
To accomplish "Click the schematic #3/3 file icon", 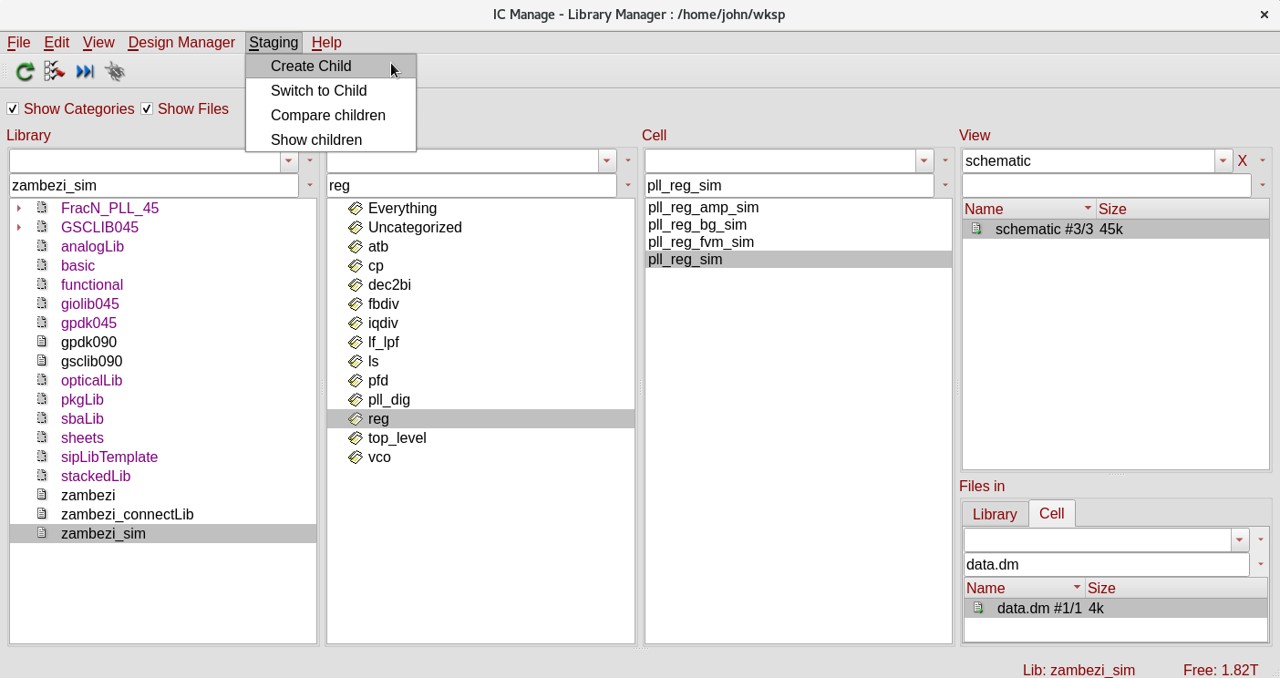I will tap(977, 229).
